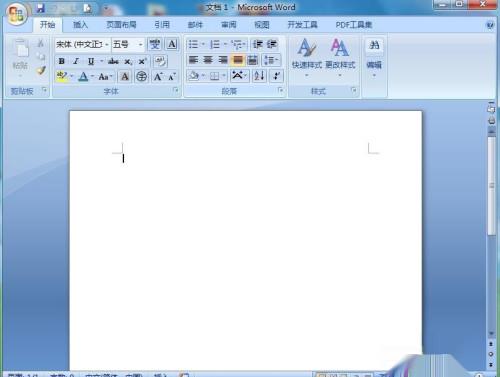500x377 pixels.
Task: Expand the Font dialog launcher
Action: pyautogui.click(x=176, y=90)
